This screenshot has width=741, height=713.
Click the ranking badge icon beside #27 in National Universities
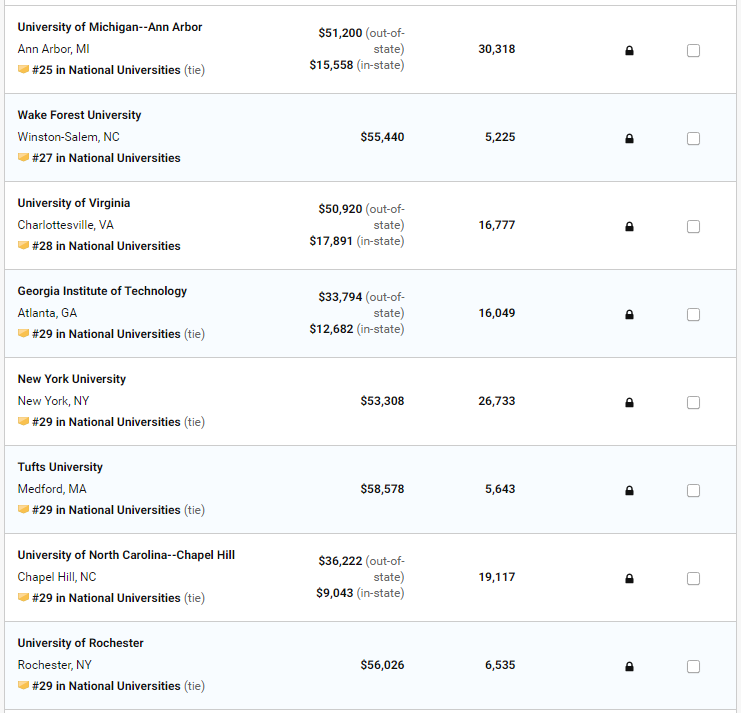tap(23, 157)
